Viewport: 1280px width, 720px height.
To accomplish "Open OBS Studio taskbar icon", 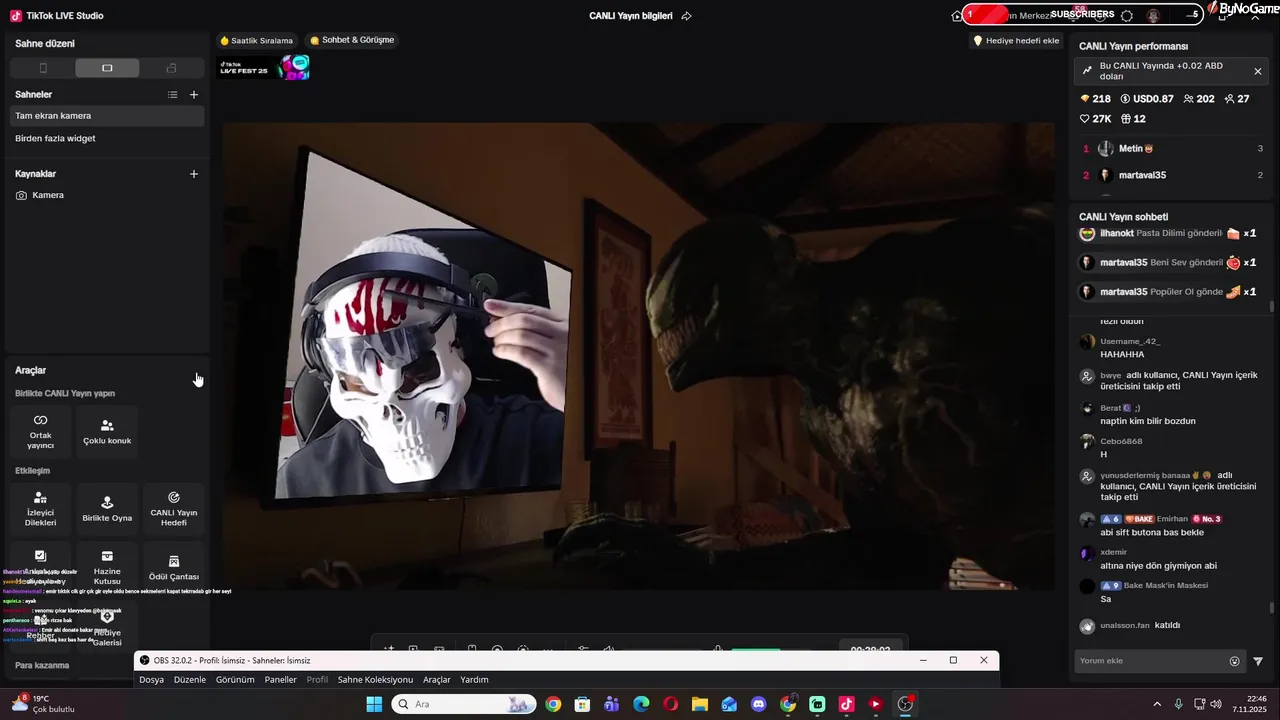I will point(905,704).
